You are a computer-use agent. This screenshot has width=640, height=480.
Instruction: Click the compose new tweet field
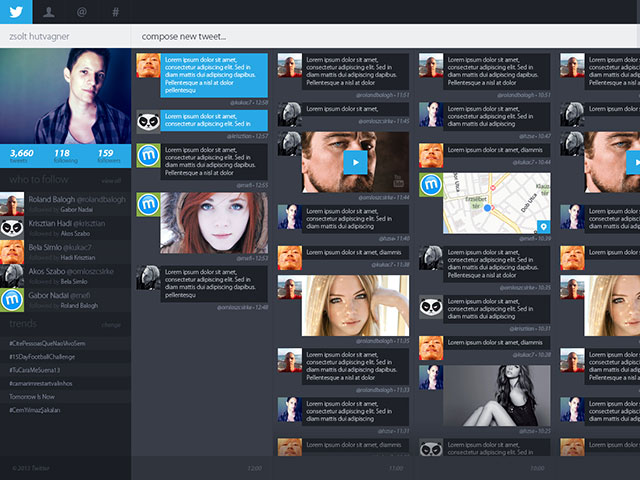click(x=385, y=36)
